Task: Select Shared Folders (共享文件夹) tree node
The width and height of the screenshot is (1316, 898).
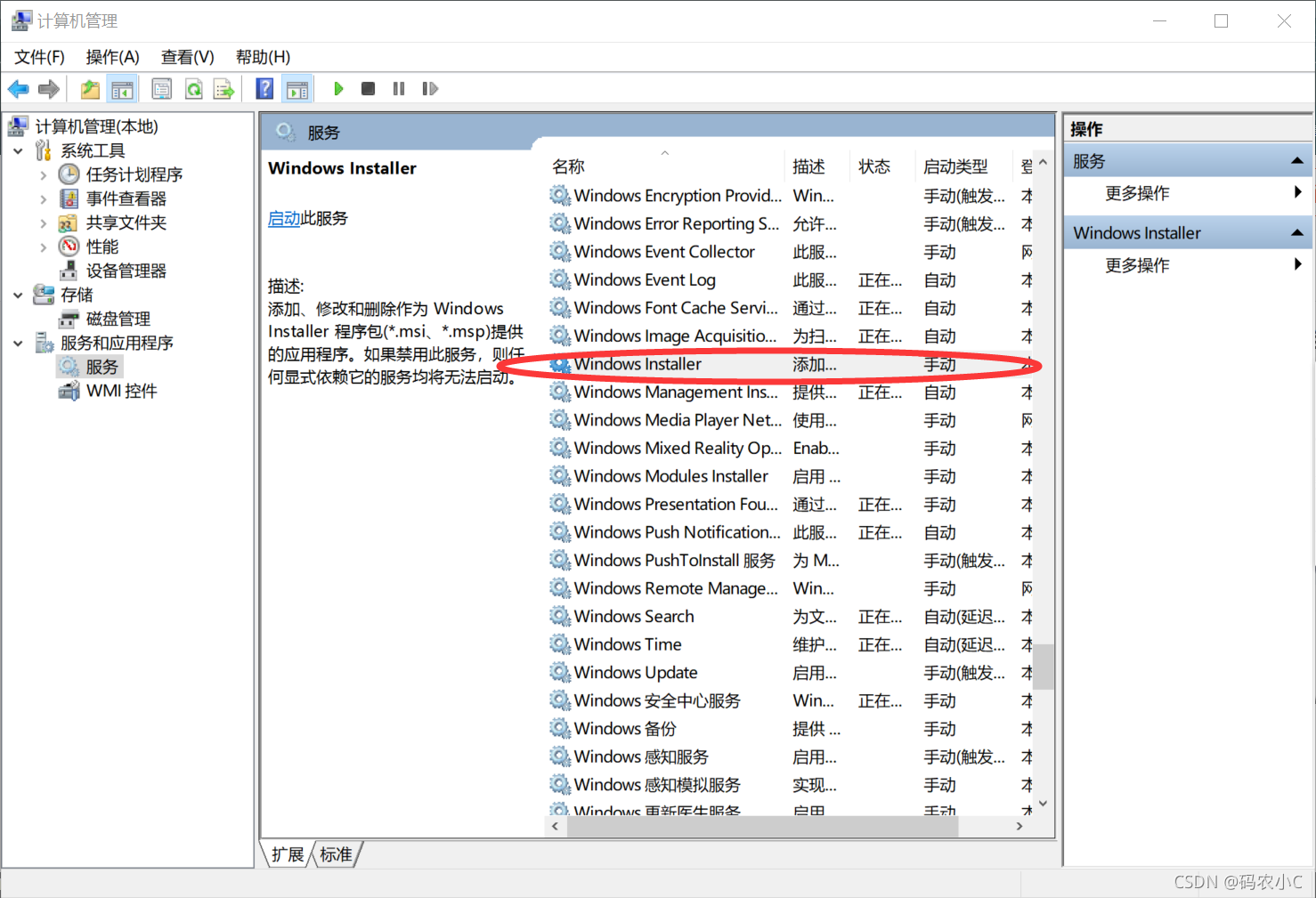Action: 126,222
